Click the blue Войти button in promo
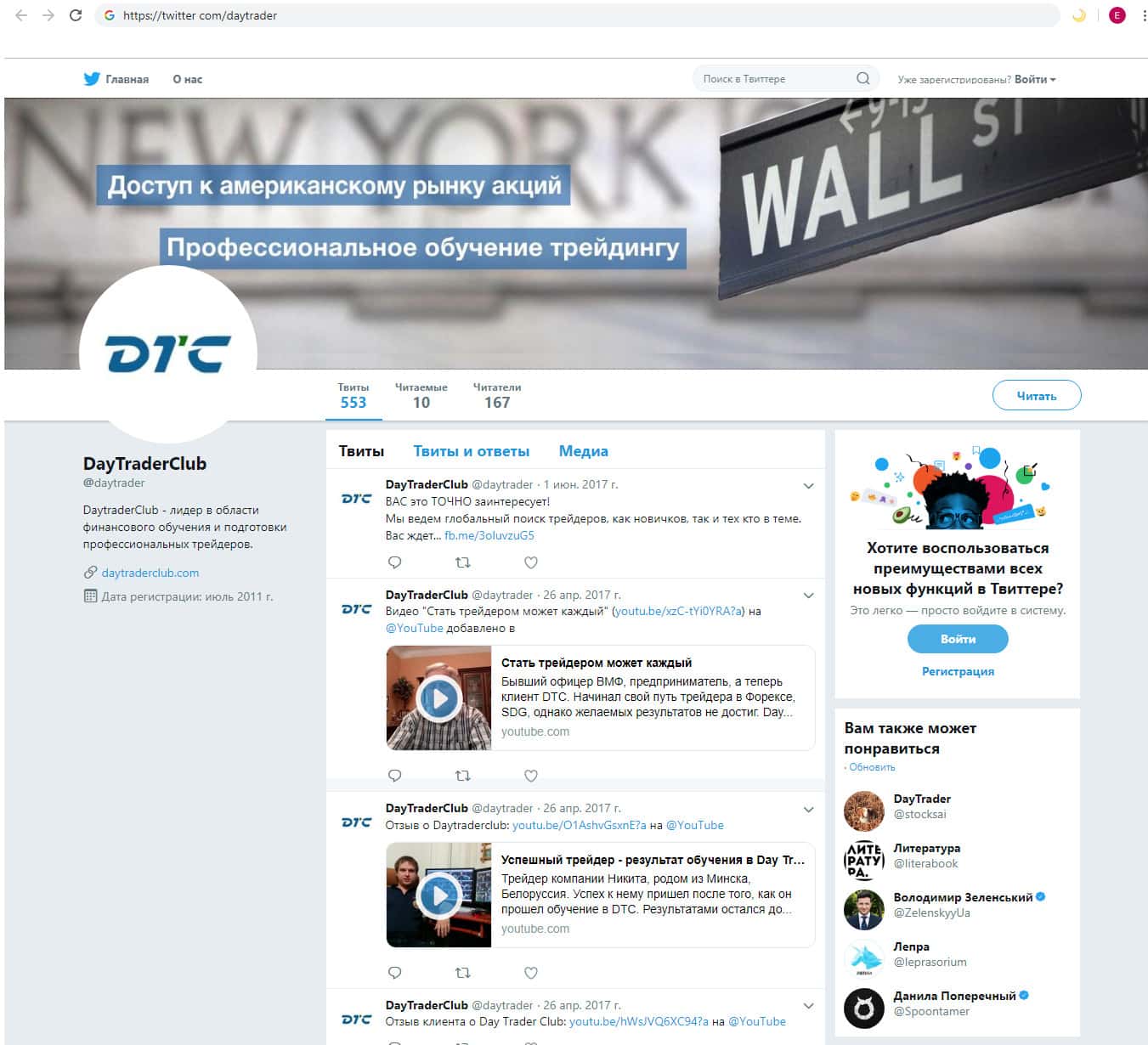 [958, 639]
